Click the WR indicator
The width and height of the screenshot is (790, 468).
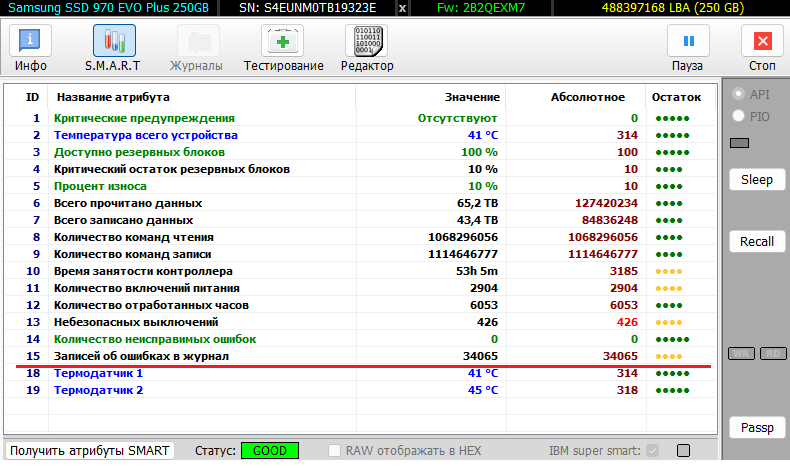pyautogui.click(x=741, y=354)
